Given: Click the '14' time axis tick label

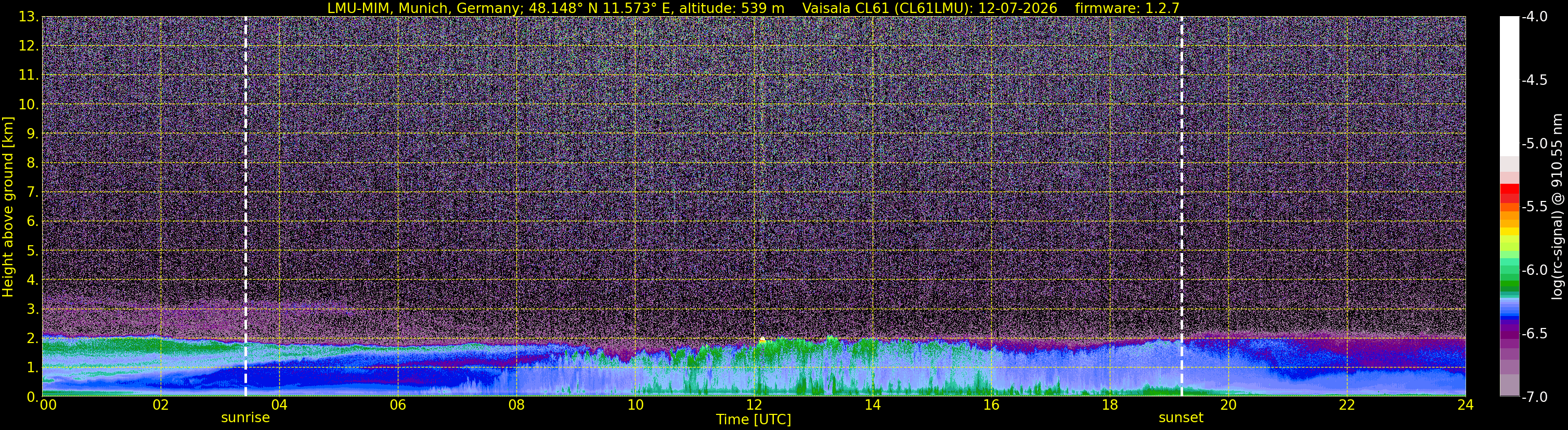Looking at the screenshot, I should (x=873, y=405).
